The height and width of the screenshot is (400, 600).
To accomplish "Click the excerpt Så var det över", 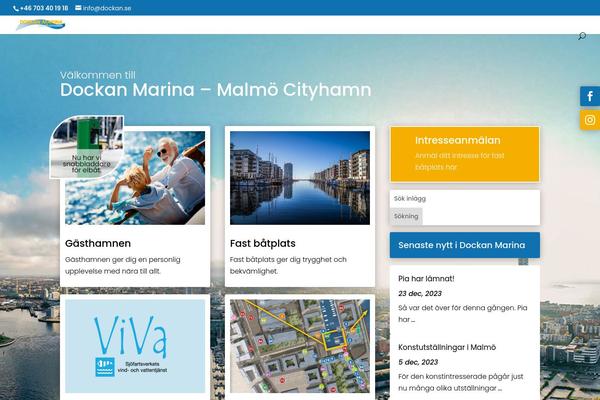I will pyautogui.click(x=463, y=313).
